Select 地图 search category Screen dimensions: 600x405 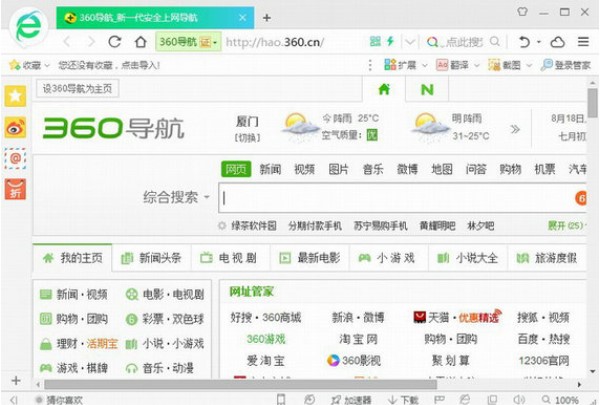pyautogui.click(x=442, y=169)
